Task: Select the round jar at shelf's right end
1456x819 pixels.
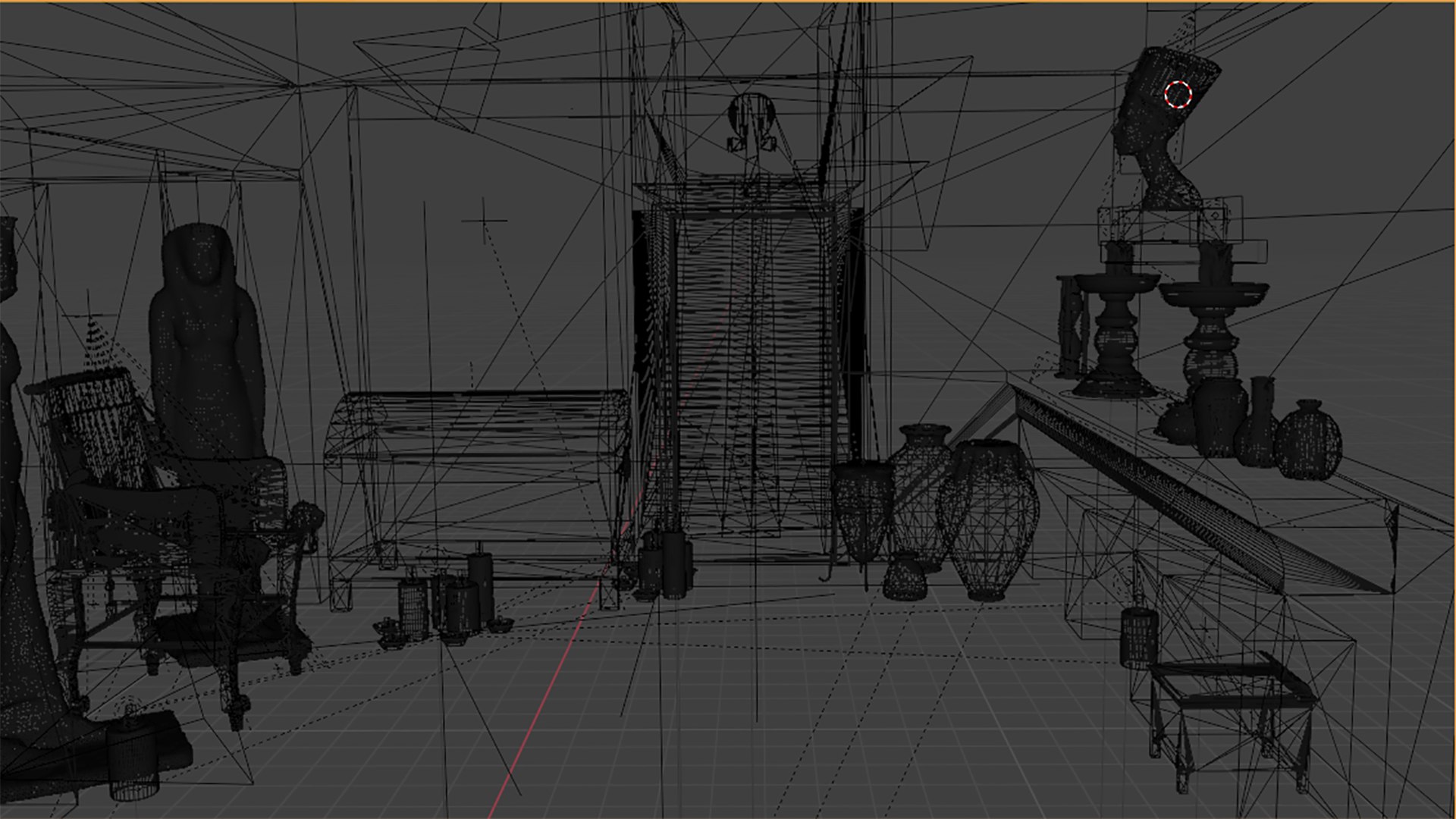Action: [x=1307, y=441]
